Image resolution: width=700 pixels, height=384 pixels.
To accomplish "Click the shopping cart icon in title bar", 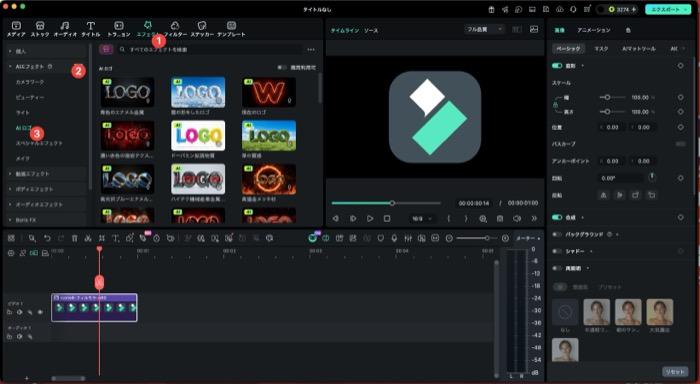I will point(587,9).
